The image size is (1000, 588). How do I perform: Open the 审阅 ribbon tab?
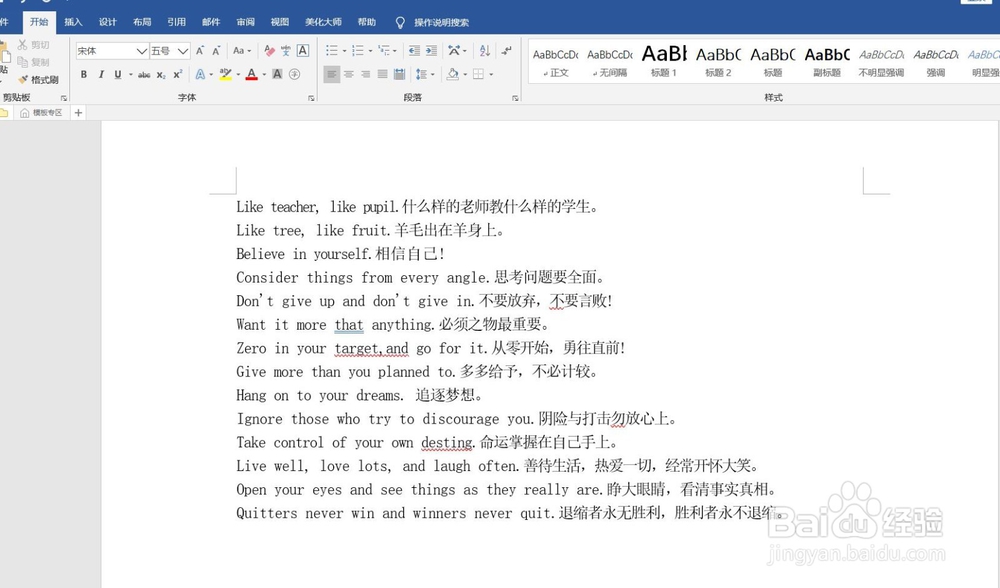coord(243,21)
